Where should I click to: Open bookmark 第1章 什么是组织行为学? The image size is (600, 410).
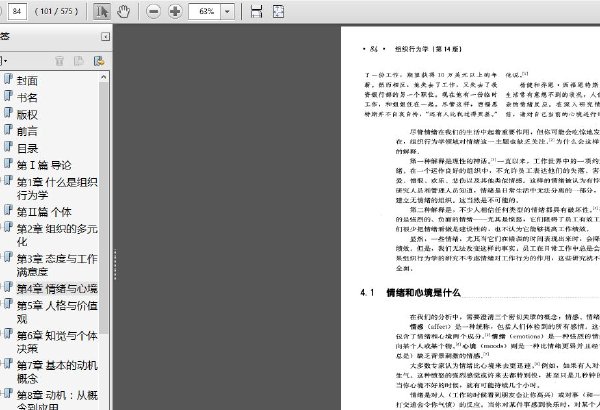pos(57,188)
